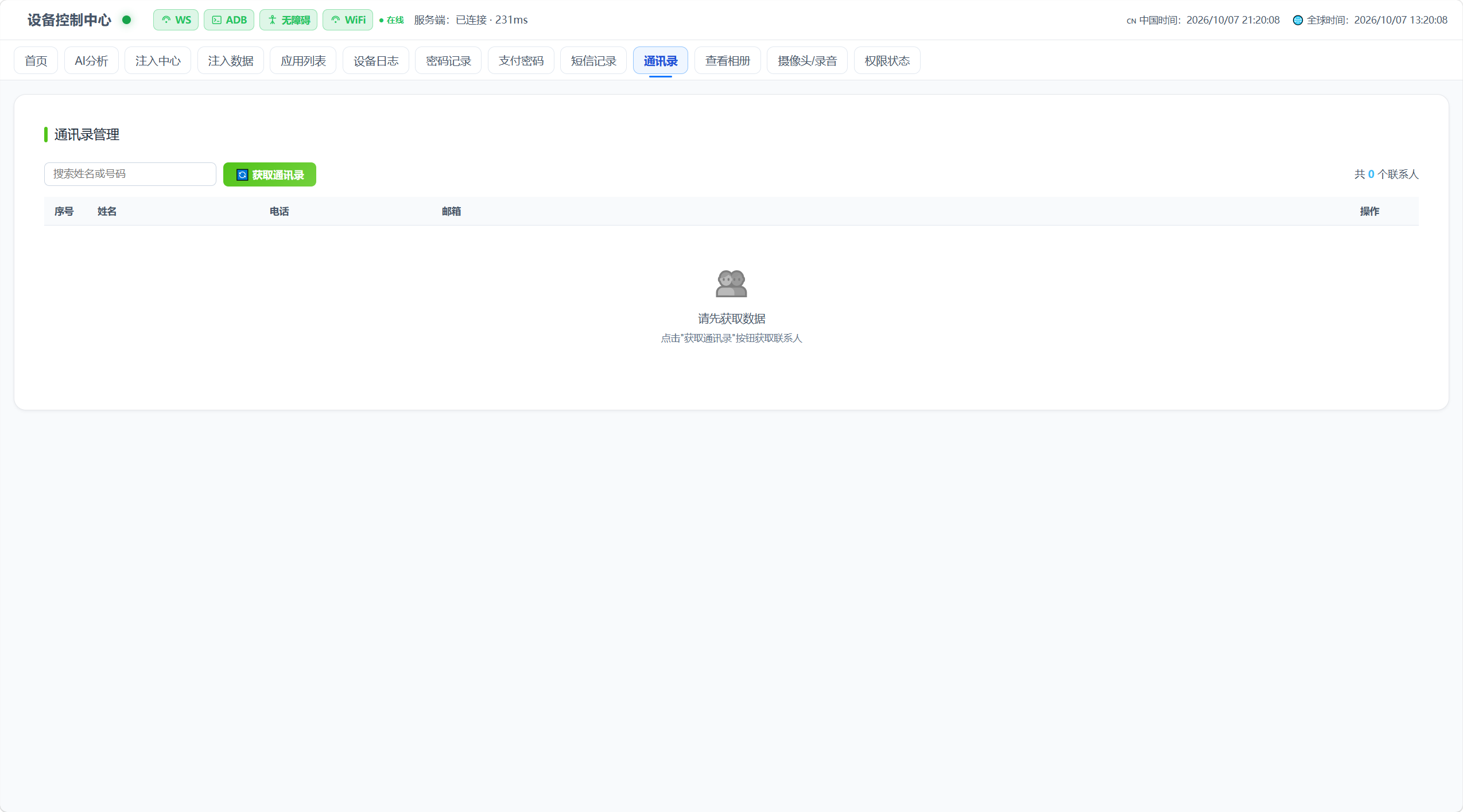Image resolution: width=1463 pixels, height=812 pixels.
Task: Open the 设备日志 tab
Action: coord(376,61)
